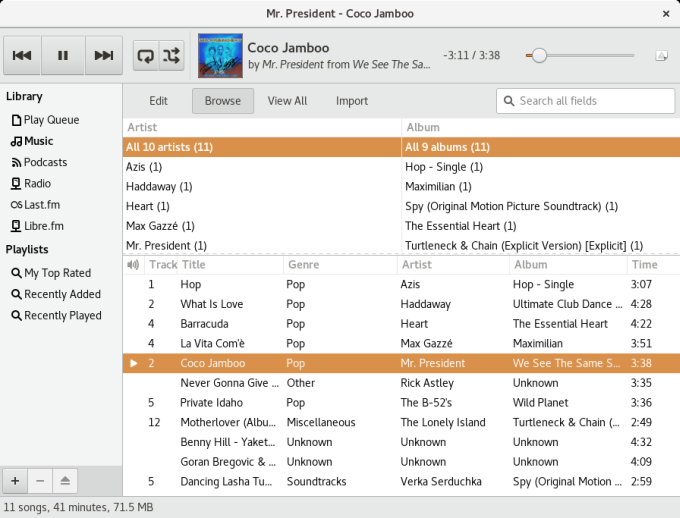Viewport: 680px width, 518px height.
Task: Skip to the next track
Action: (104, 56)
